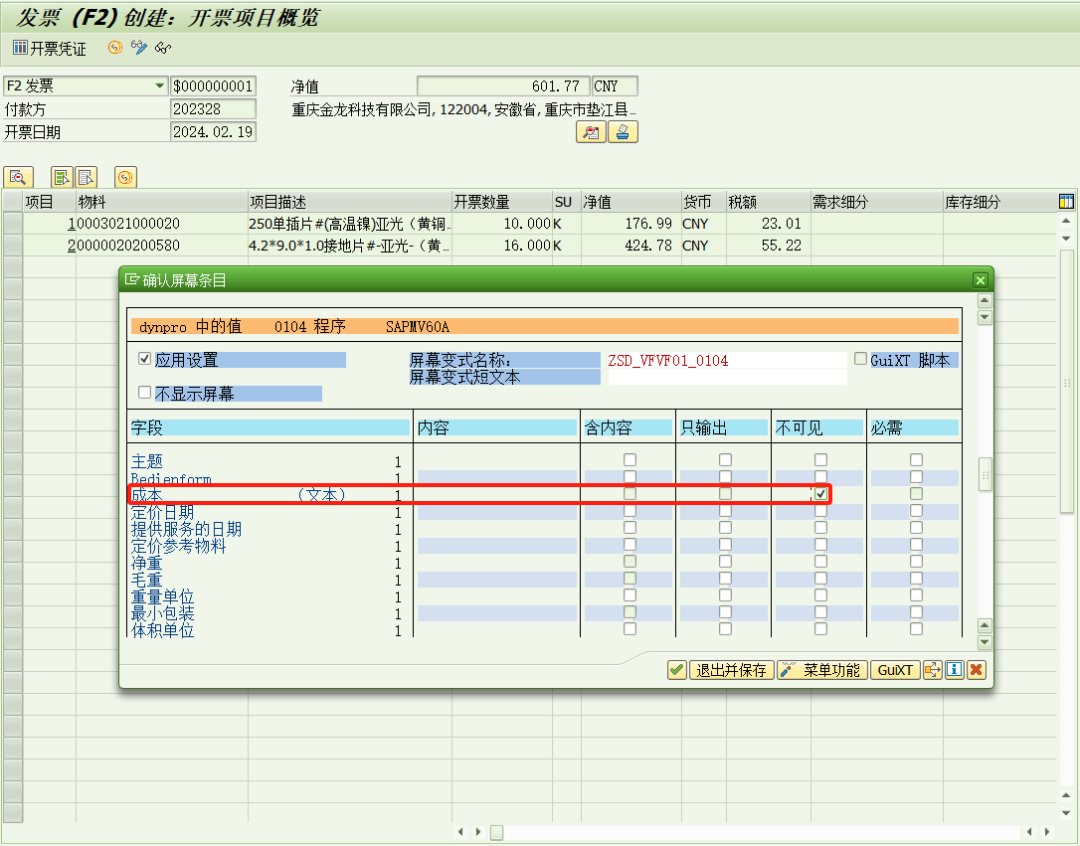
Task: Check 不可见 checkbox in the 净重 row
Action: [x=820, y=561]
